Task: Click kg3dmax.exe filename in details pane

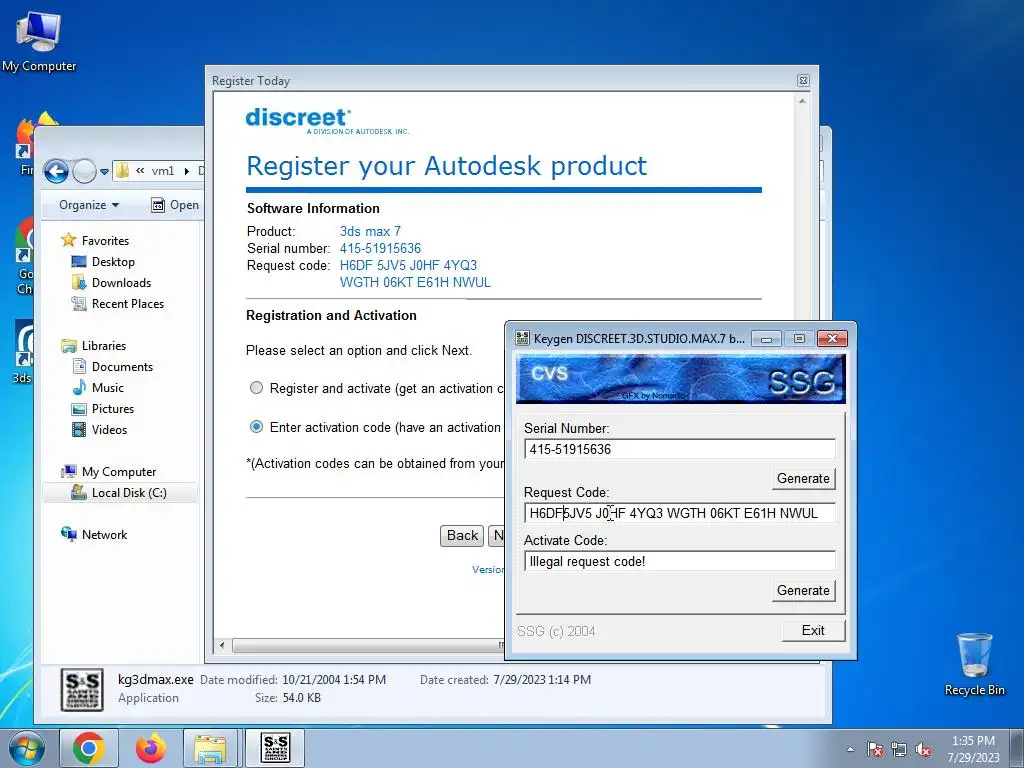Action: coord(155,680)
